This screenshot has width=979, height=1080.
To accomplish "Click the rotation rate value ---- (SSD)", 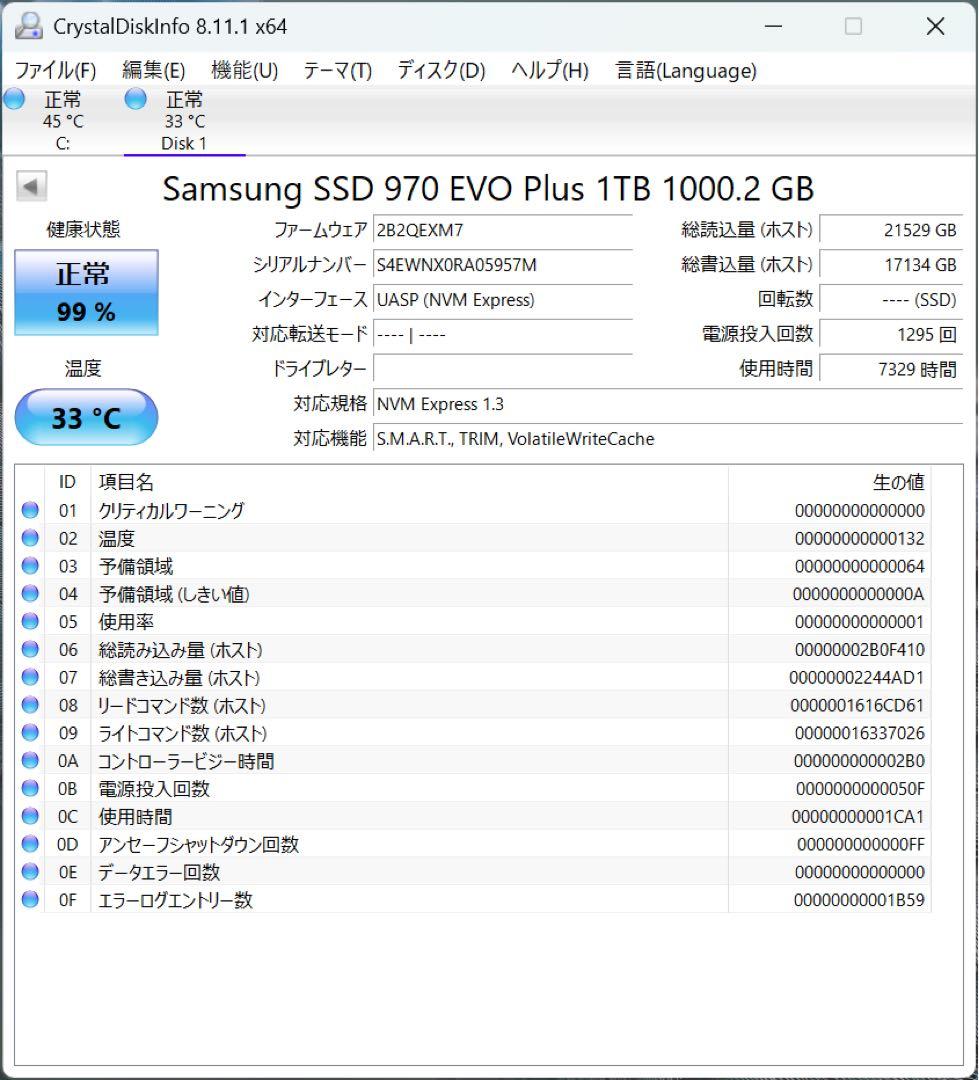I will pos(891,300).
